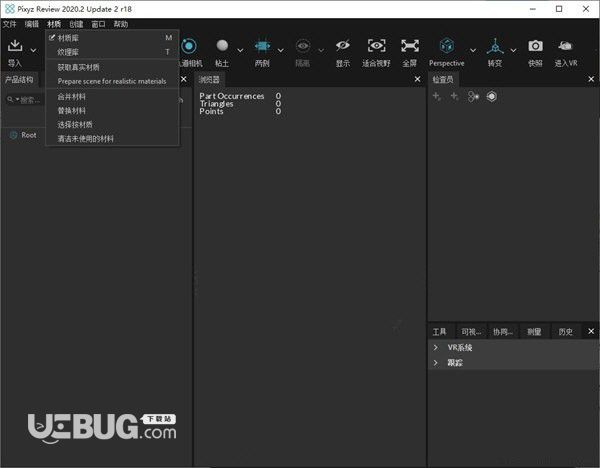This screenshot has width=600, height=468.
Task: Click the camera icon behind the menu
Action: click(x=189, y=46)
